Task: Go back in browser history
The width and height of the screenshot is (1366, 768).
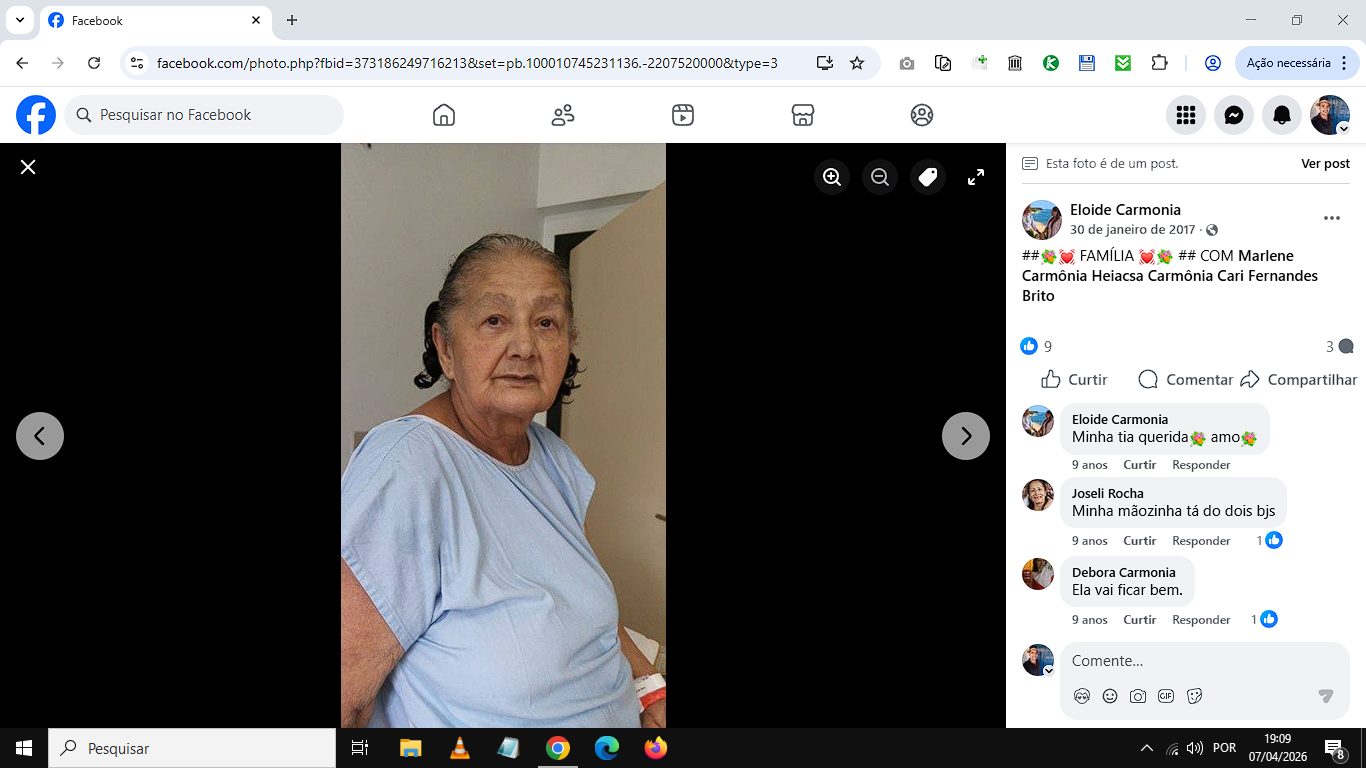Action: [x=22, y=63]
